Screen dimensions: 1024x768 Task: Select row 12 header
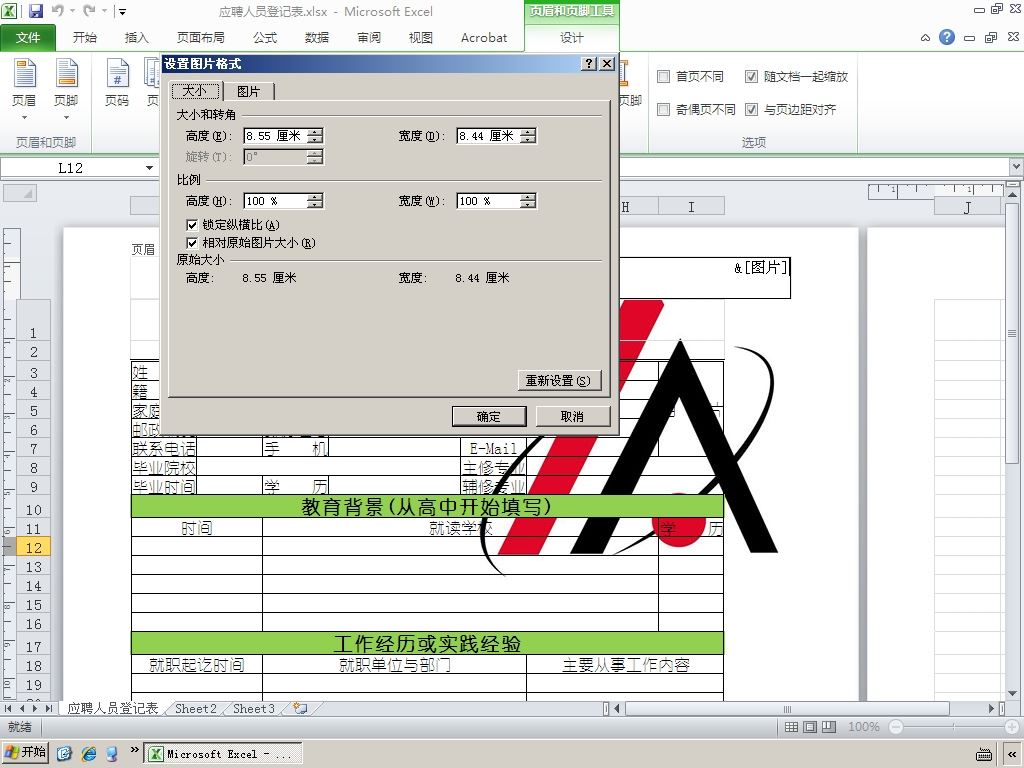(33, 547)
